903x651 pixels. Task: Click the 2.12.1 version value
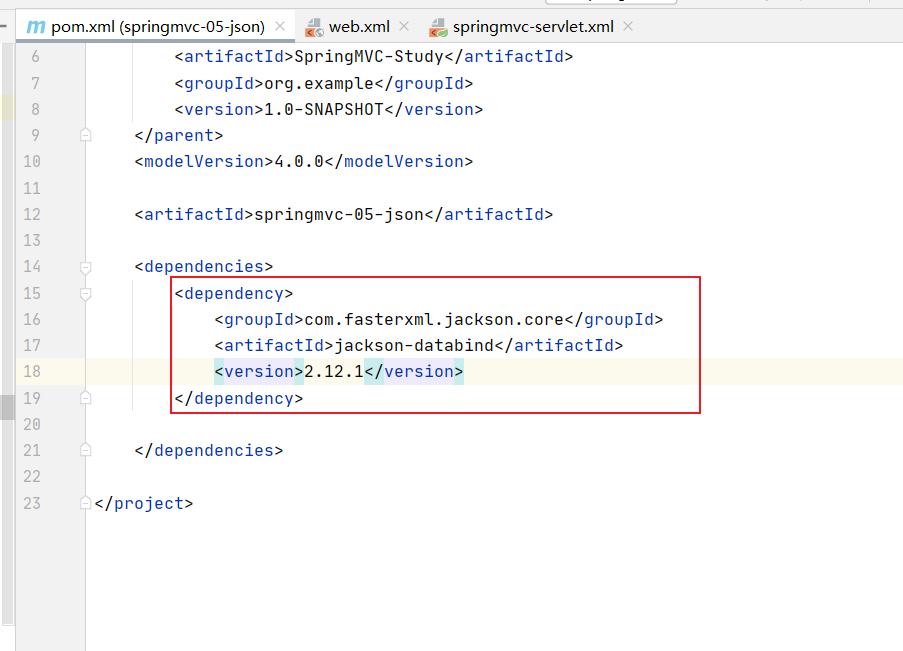click(x=333, y=372)
